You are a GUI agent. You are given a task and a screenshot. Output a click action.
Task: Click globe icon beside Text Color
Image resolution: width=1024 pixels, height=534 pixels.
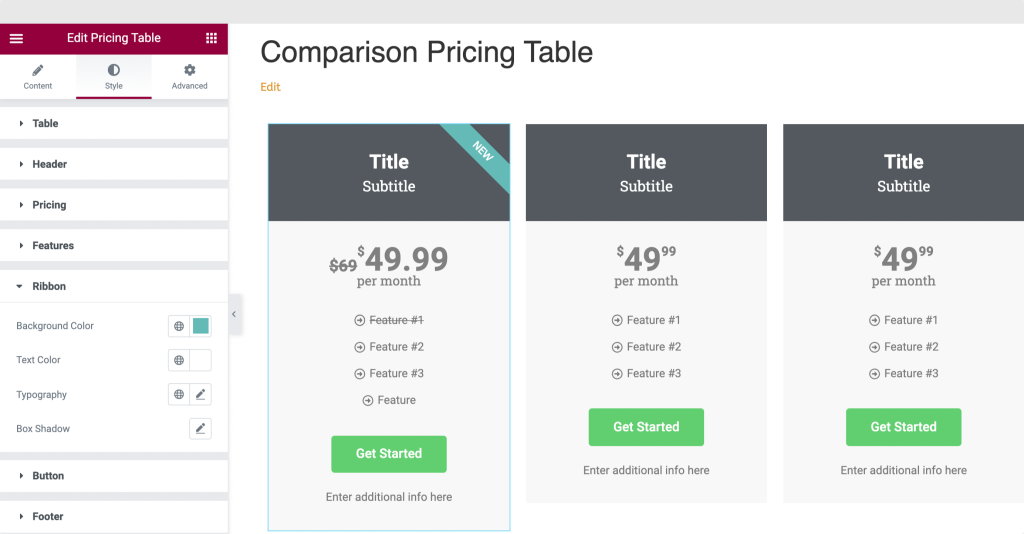tap(179, 360)
